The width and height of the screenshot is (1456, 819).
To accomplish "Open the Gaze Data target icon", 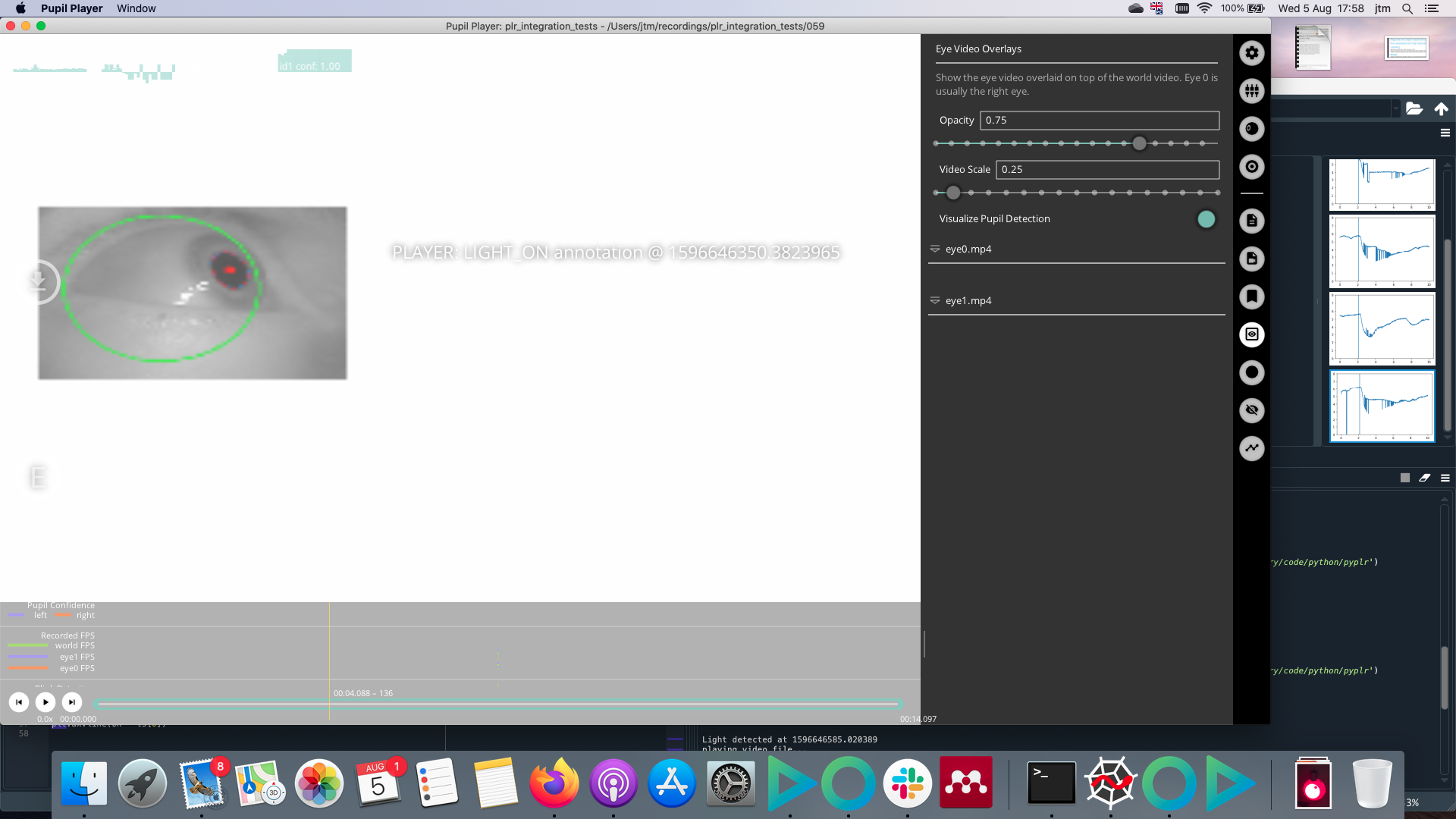I will [x=1252, y=167].
